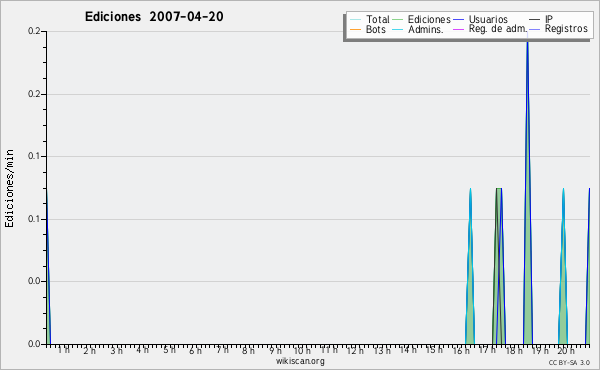Click the '9 h' x-axis label

click(275, 351)
